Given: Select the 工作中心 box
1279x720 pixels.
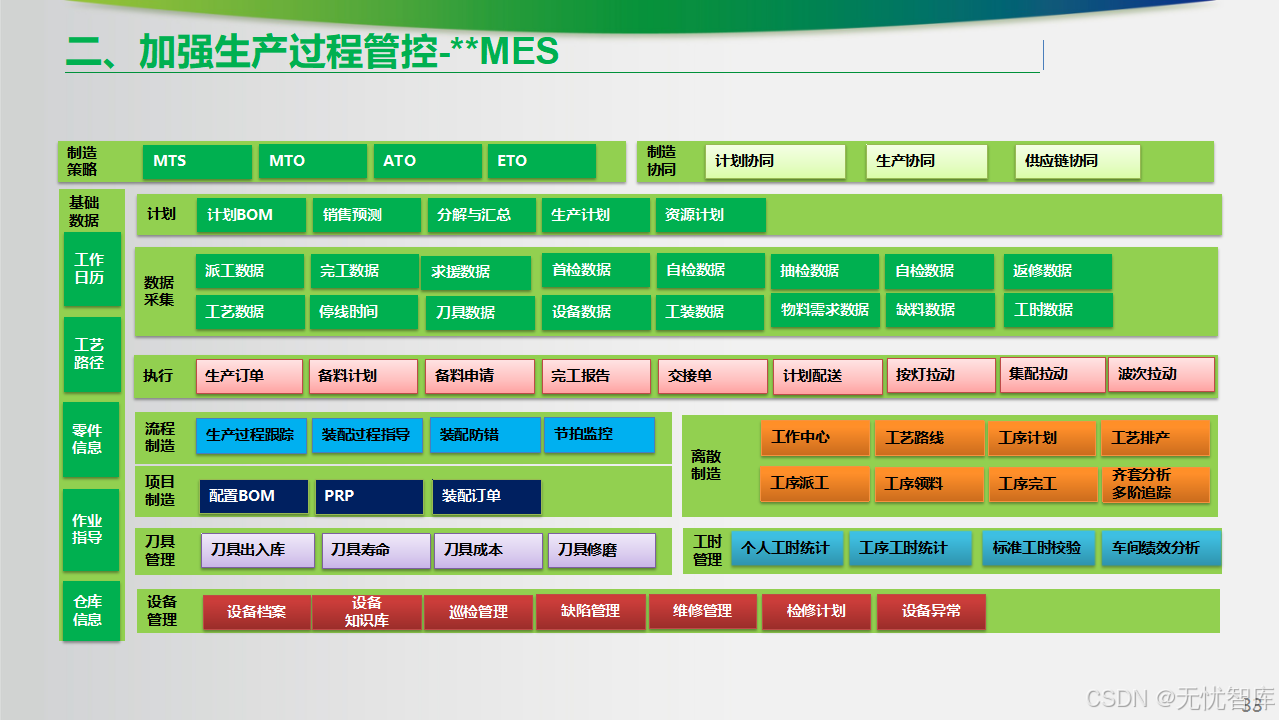Looking at the screenshot, I should pos(815,438).
